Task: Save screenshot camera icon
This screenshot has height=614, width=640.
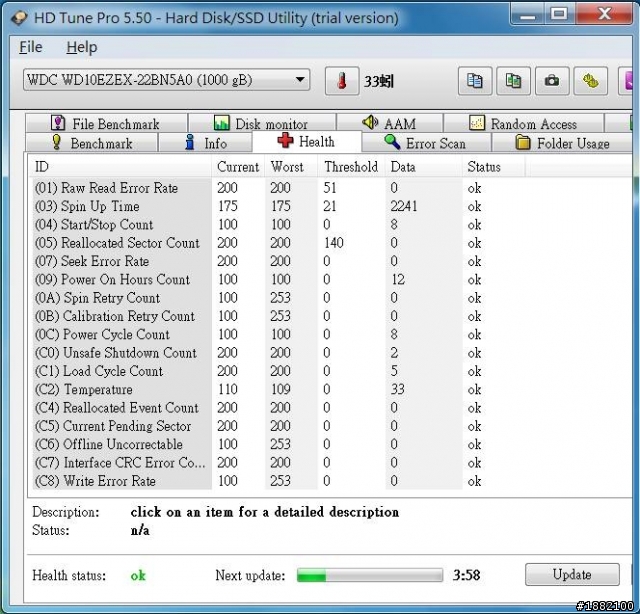Action: 552,81
